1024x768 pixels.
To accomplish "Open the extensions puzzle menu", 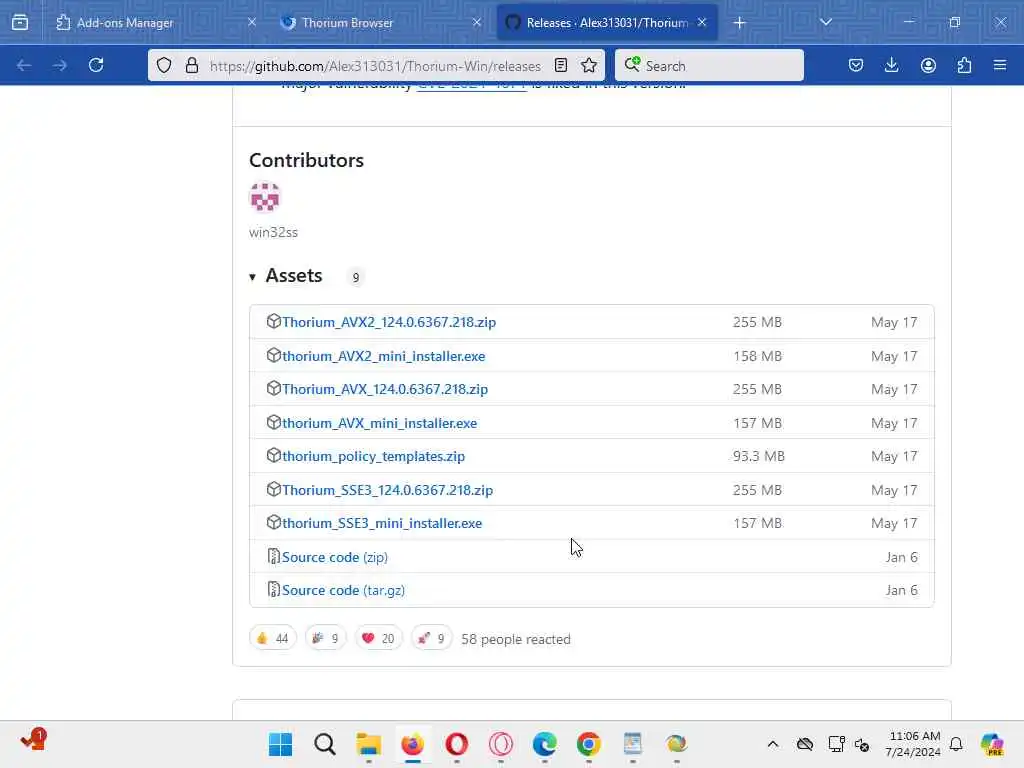I will point(965,65).
